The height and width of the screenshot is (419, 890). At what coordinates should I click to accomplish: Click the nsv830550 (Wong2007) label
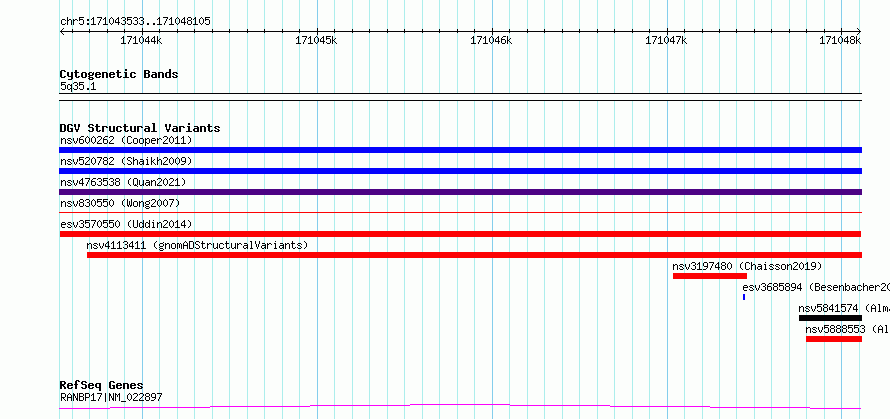tap(120, 203)
